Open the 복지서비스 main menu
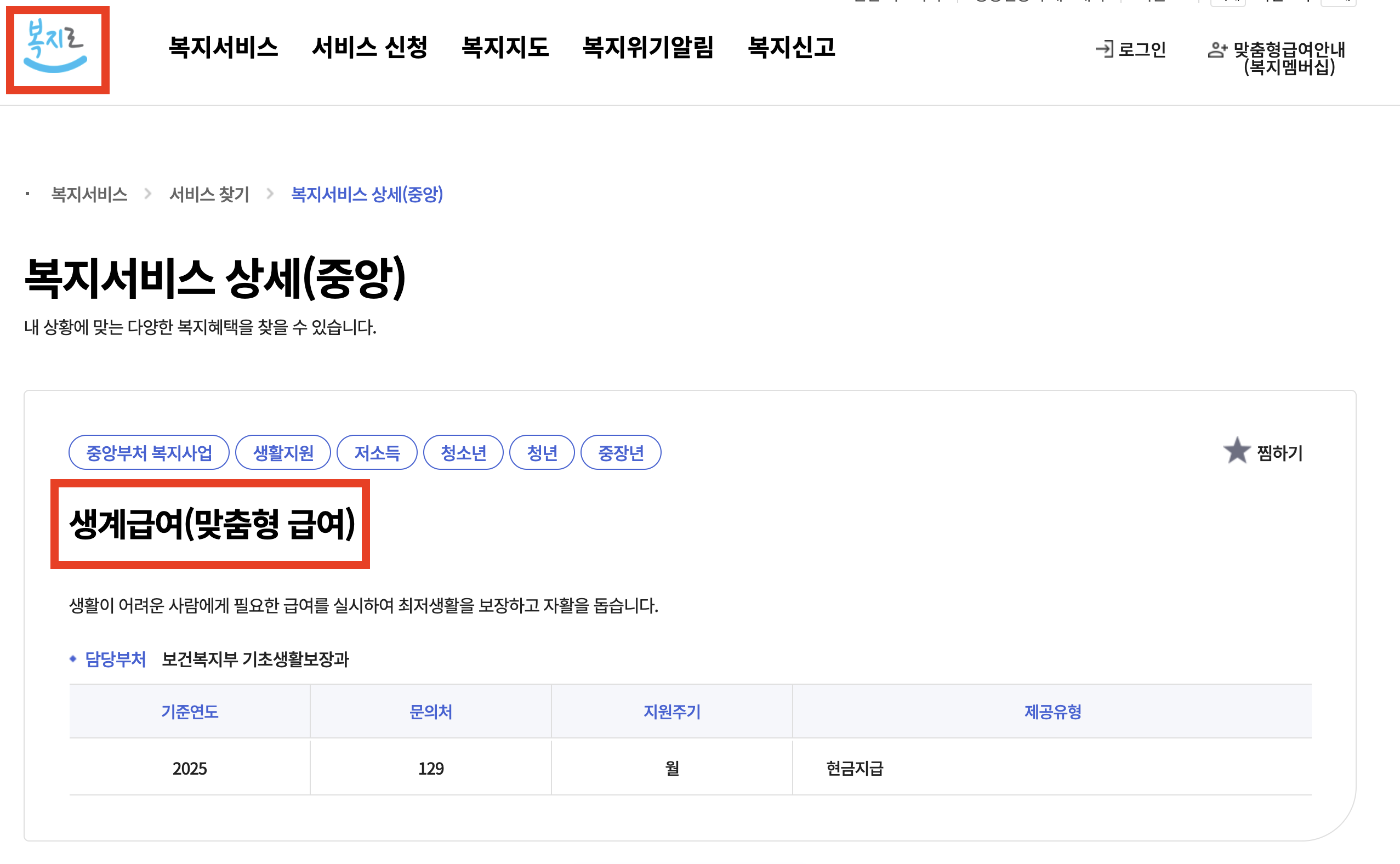The width and height of the screenshot is (1400, 864). tap(223, 48)
